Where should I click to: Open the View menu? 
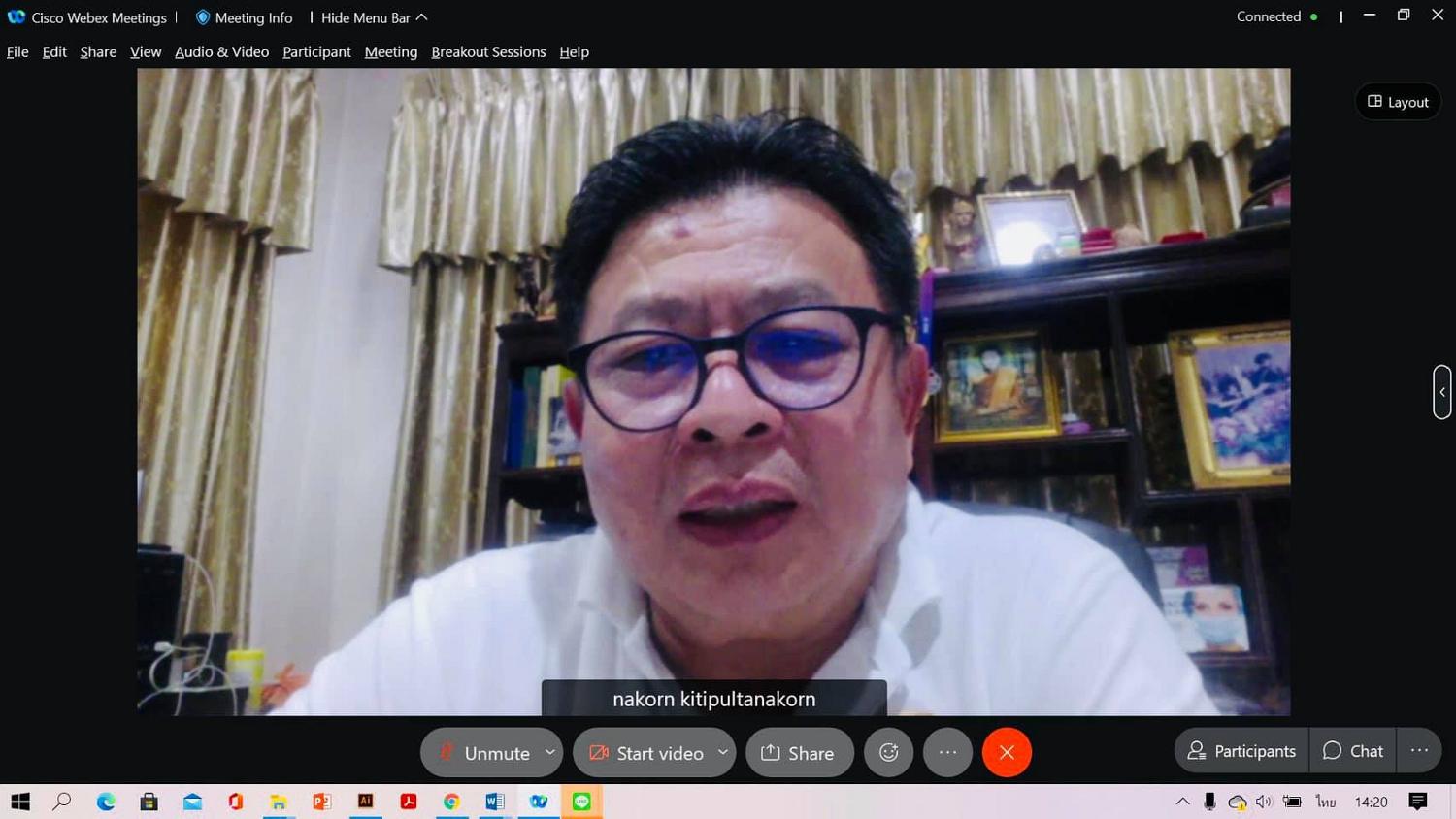(x=146, y=52)
